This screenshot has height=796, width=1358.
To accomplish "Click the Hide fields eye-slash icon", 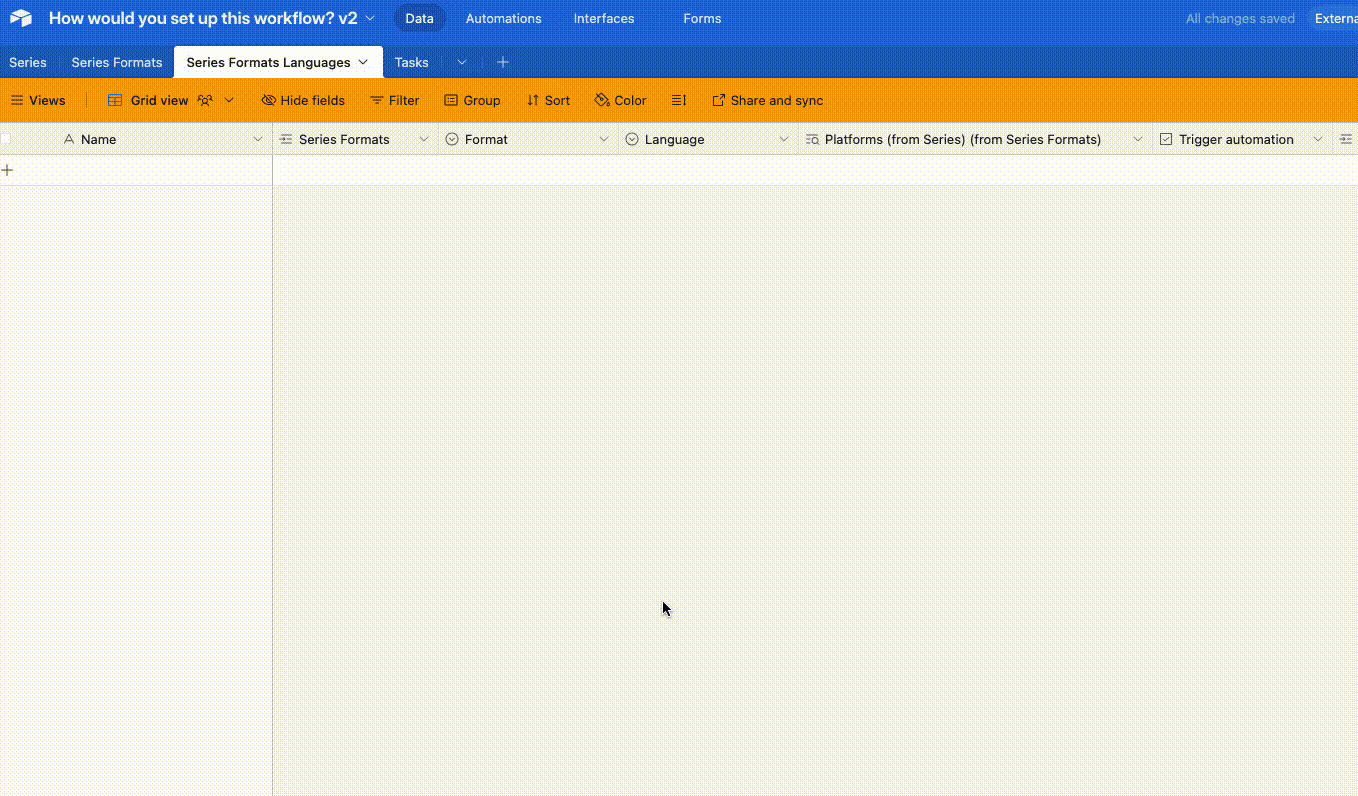I will click(x=268, y=100).
